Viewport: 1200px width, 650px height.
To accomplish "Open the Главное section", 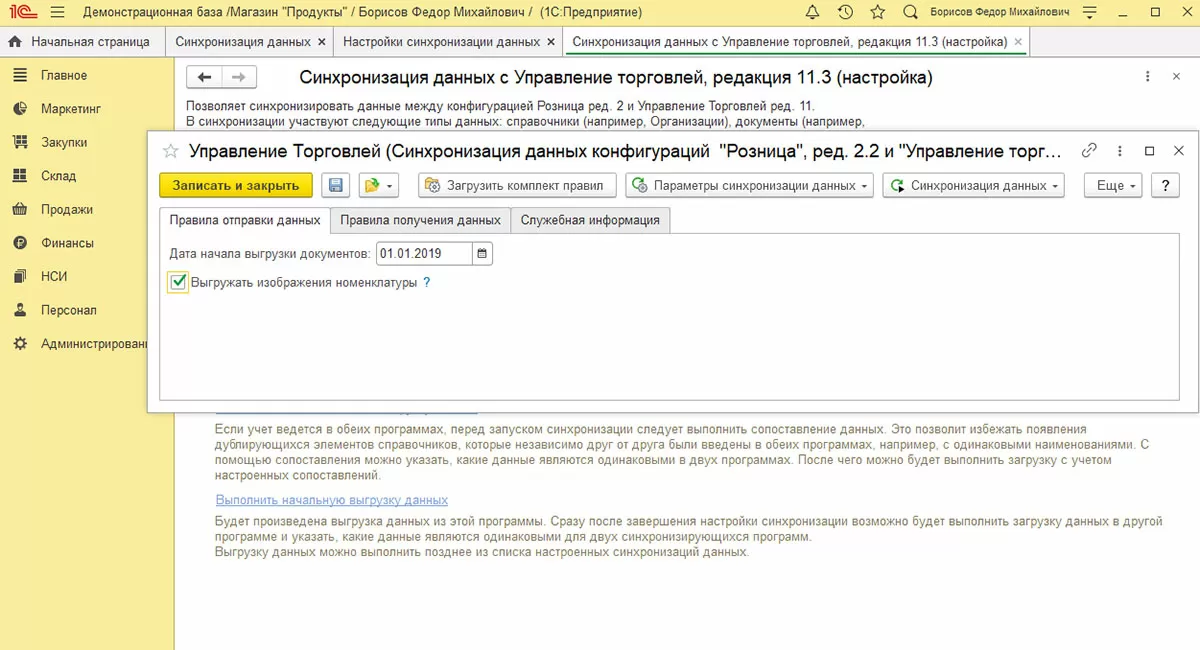I will [x=64, y=75].
